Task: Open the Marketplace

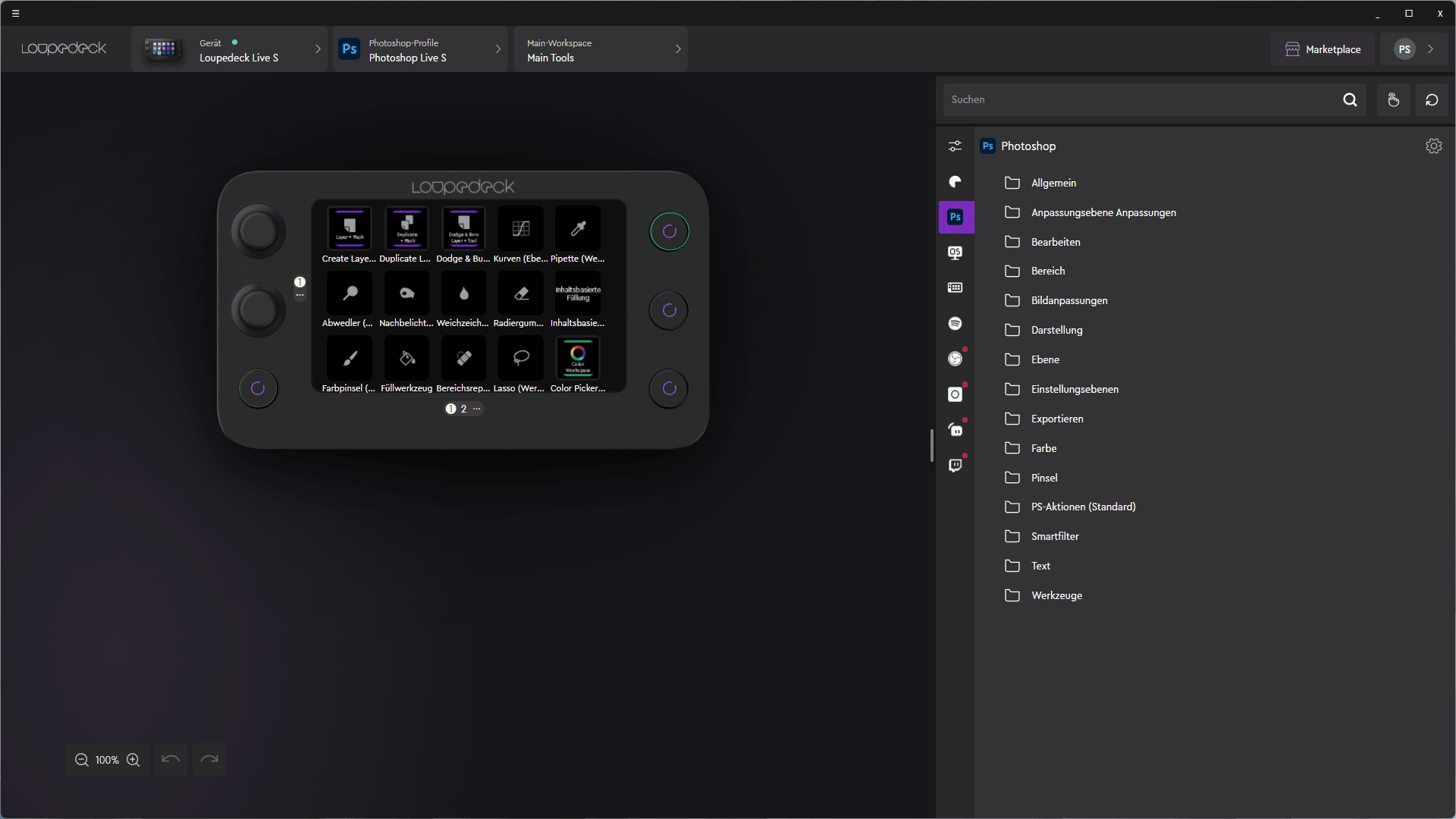Action: 1323,49
